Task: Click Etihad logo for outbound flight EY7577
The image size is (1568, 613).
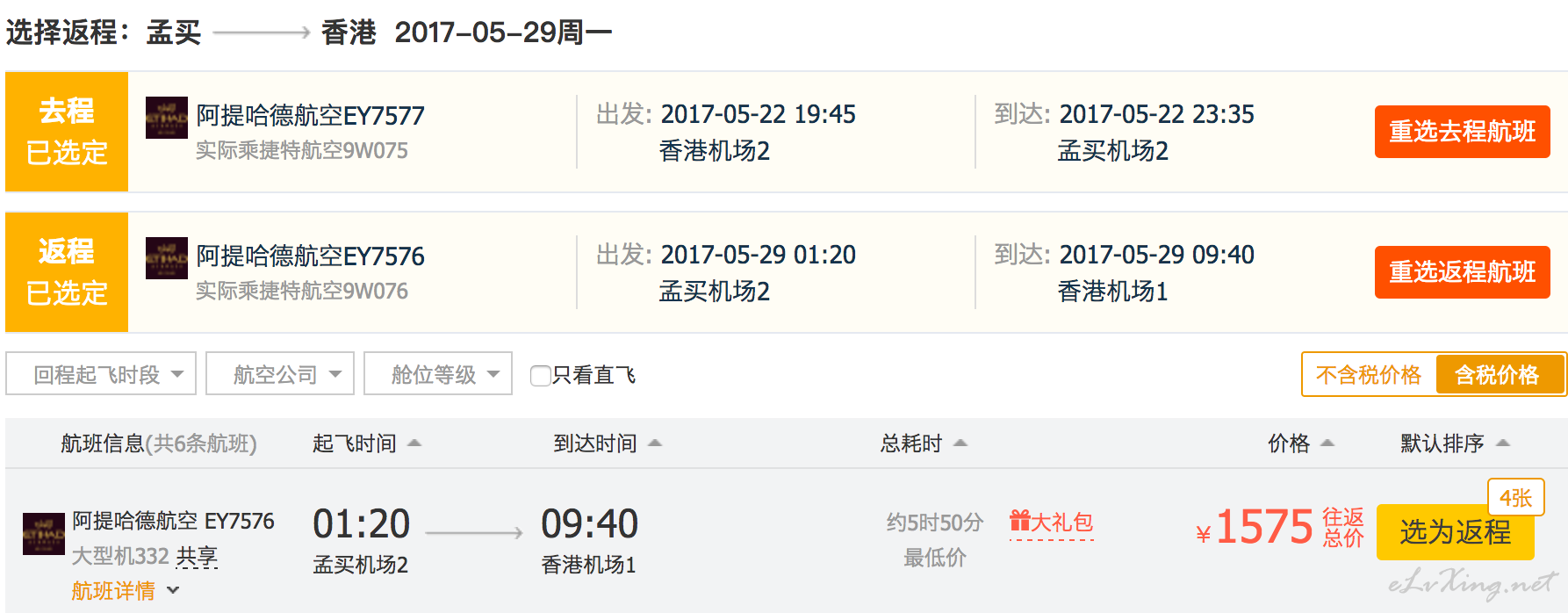Action: [x=167, y=118]
